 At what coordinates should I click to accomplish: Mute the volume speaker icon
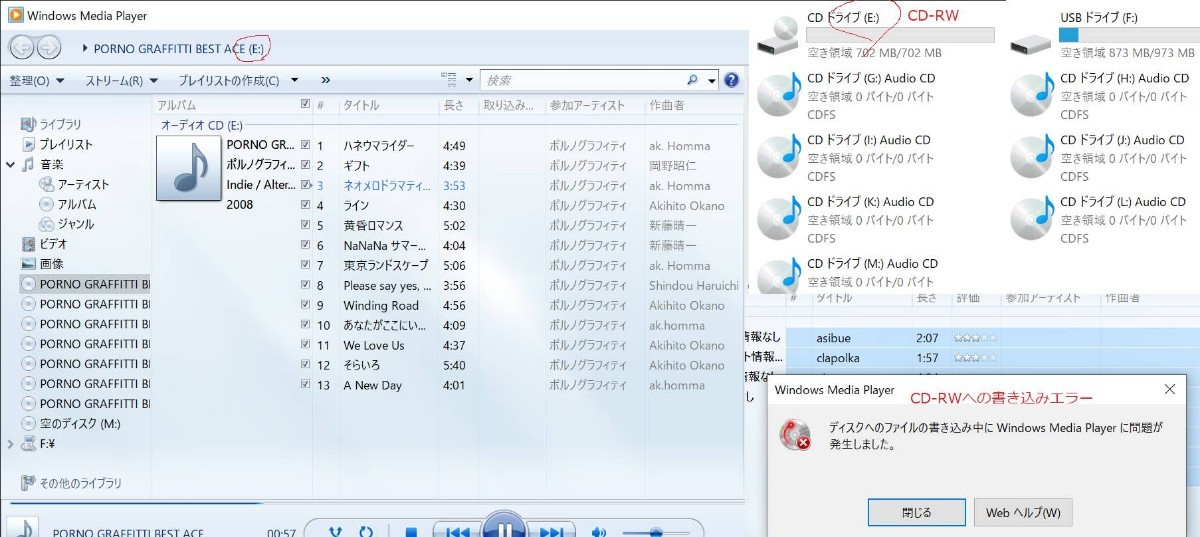point(599,533)
